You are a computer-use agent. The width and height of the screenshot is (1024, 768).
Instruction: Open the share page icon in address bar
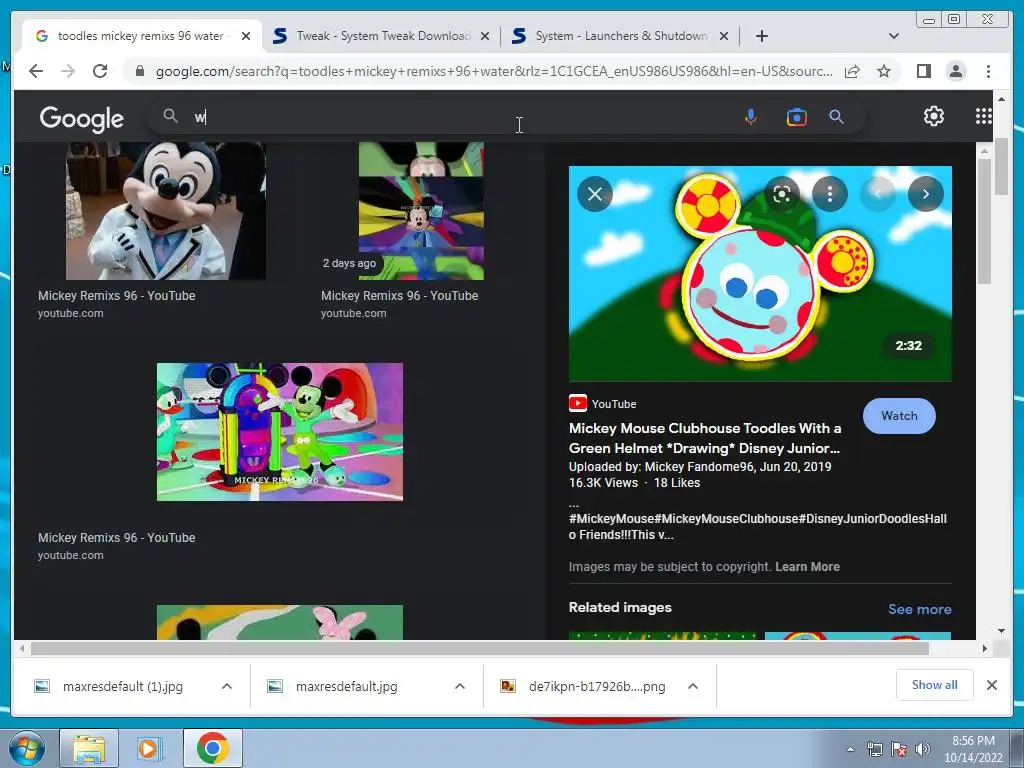(852, 71)
